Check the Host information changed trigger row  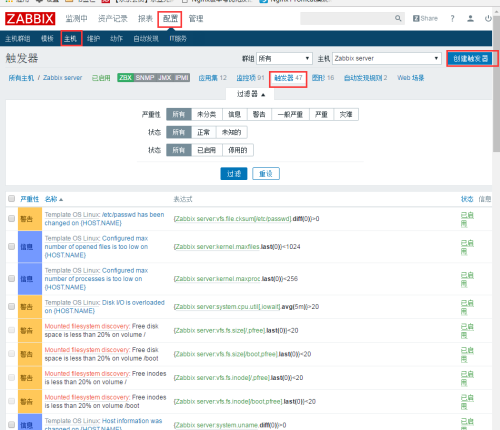point(12,425)
